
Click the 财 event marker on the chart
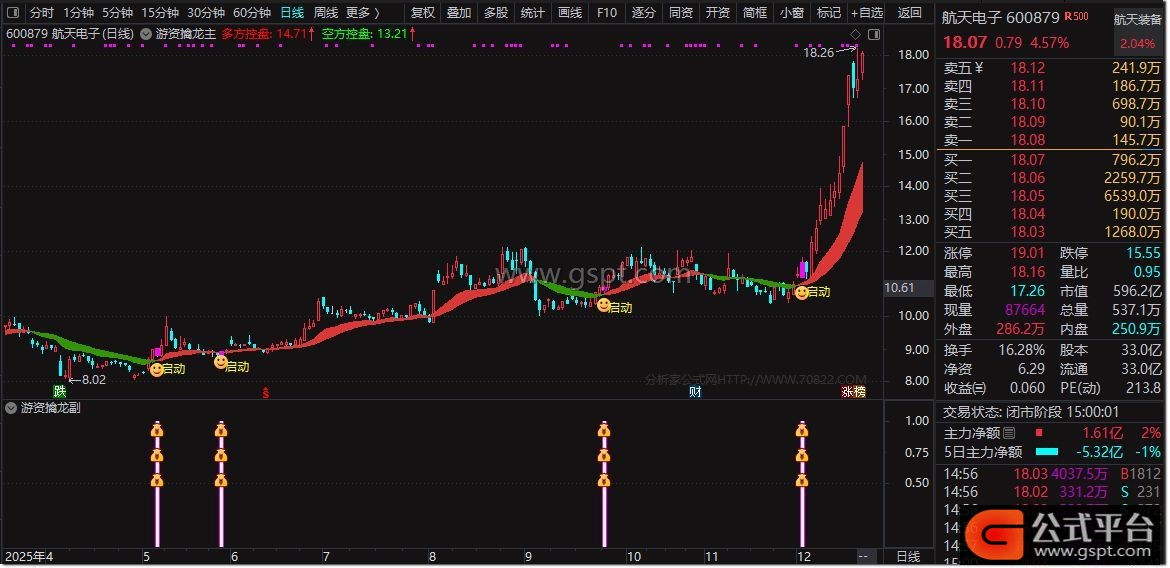(x=696, y=391)
